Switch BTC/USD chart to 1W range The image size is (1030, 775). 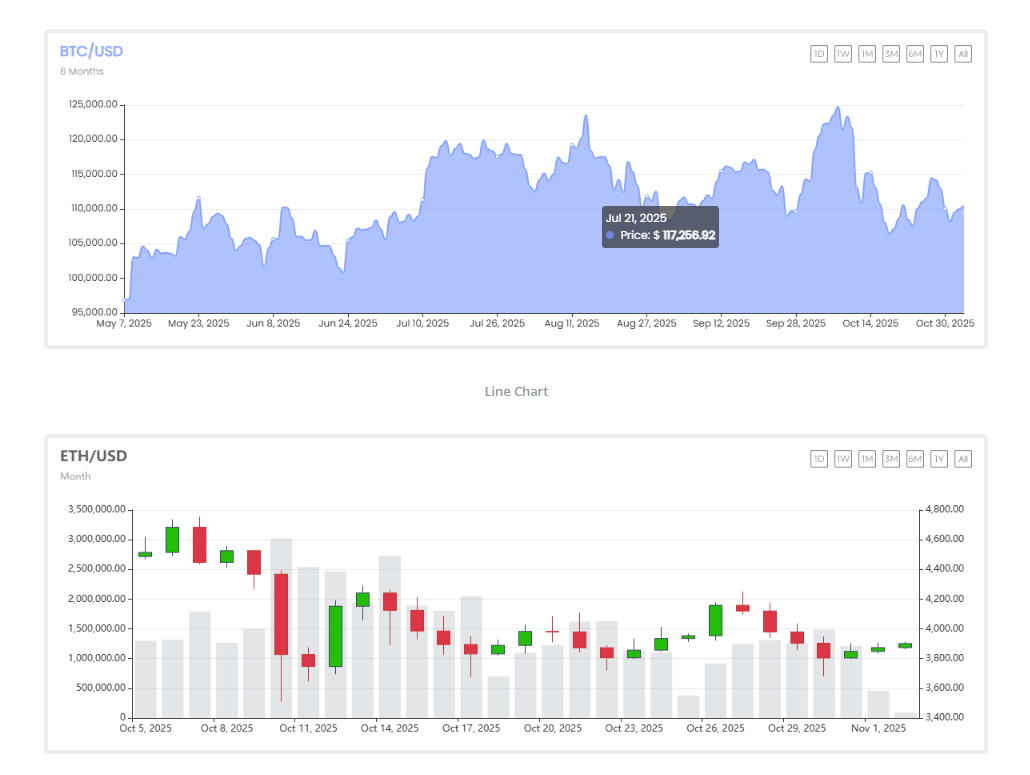[x=843, y=54]
